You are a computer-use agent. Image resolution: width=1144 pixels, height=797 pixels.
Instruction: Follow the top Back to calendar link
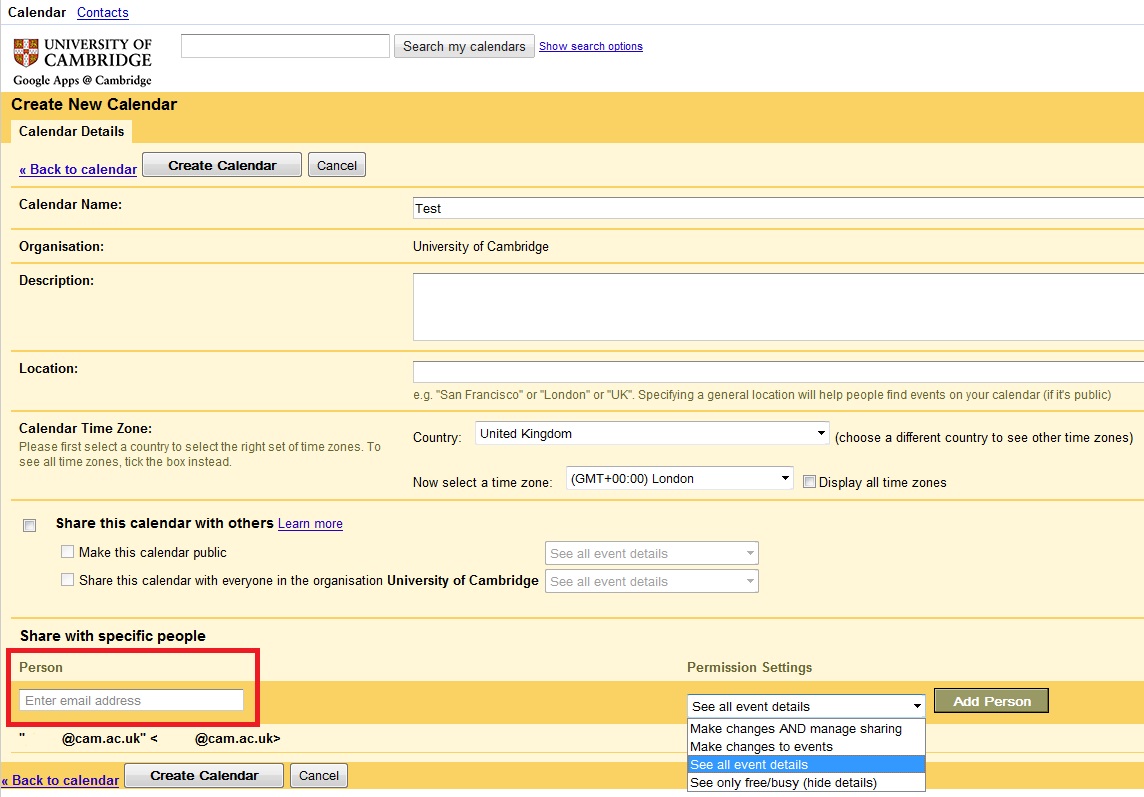[78, 169]
